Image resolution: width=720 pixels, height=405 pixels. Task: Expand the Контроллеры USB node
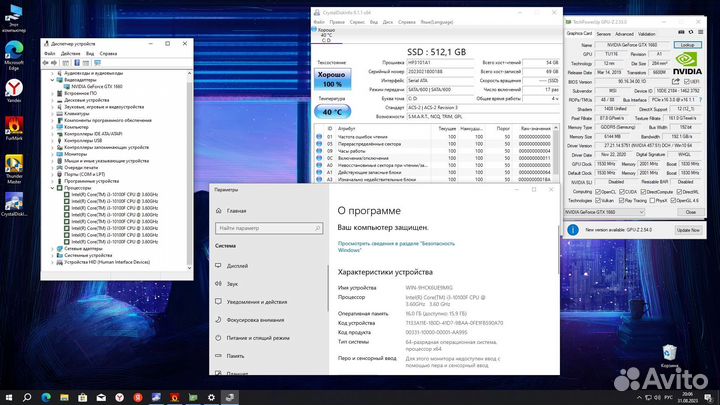point(52,141)
